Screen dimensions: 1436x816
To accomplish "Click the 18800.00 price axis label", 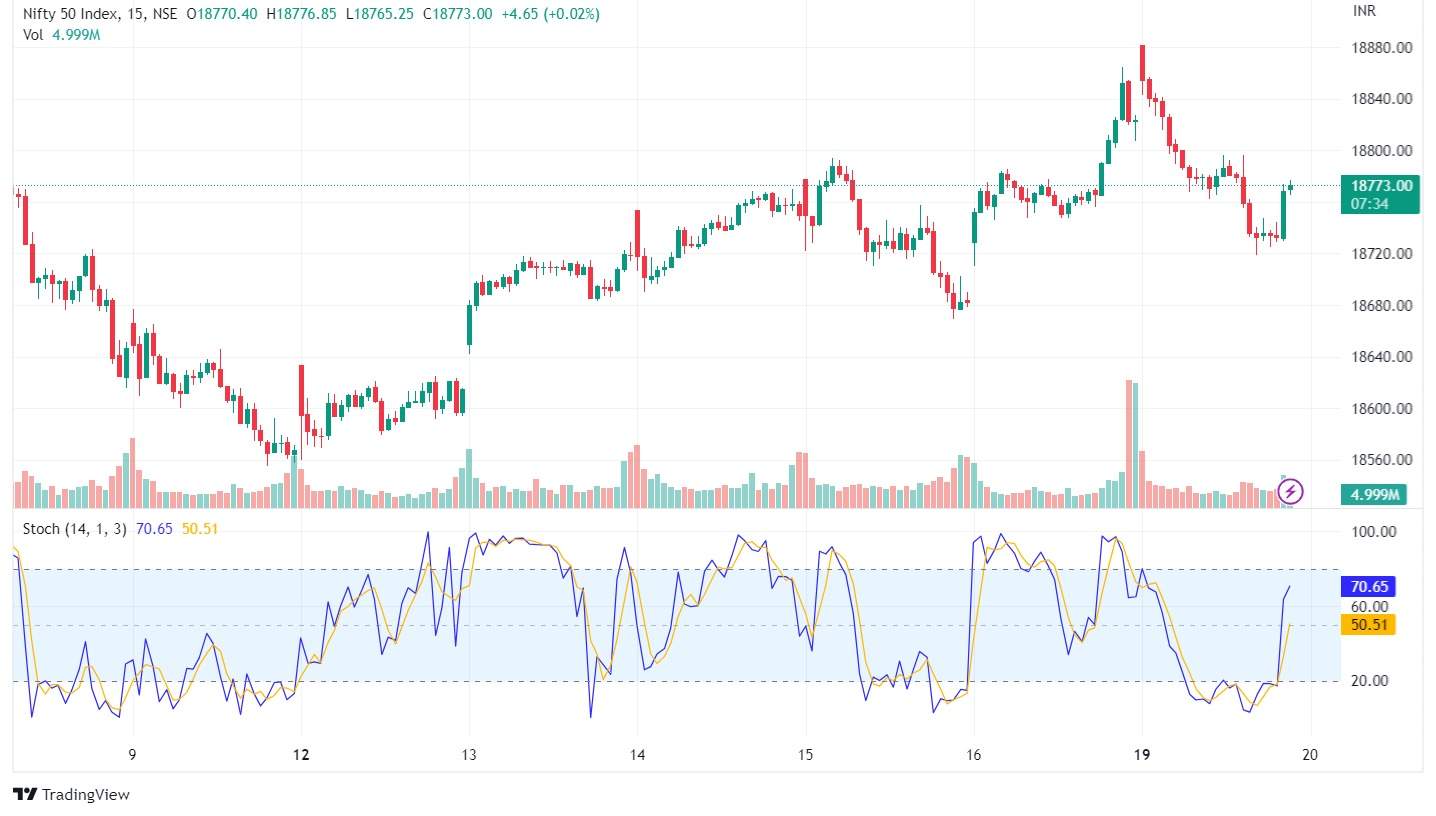I will click(x=1381, y=151).
